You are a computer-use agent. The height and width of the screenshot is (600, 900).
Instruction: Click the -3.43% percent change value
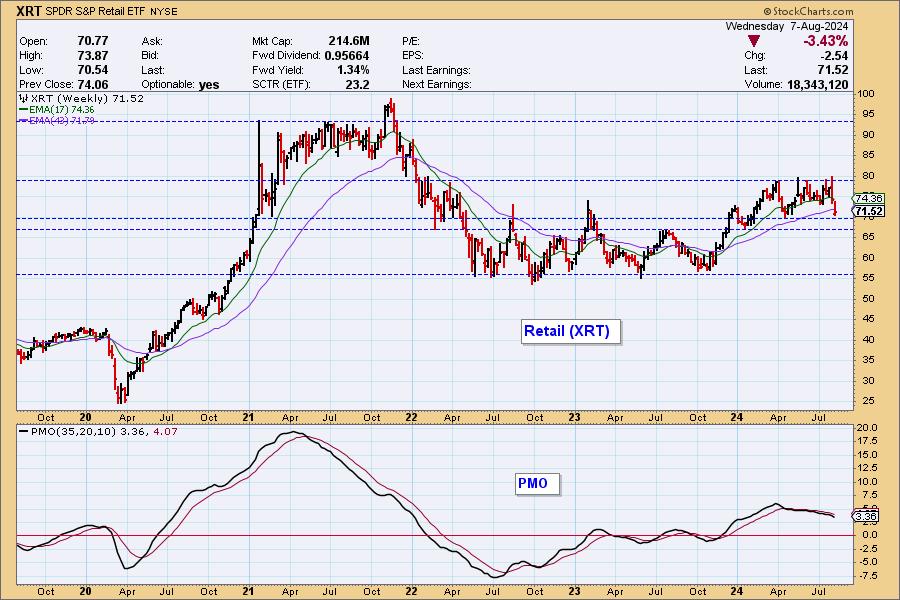825,41
